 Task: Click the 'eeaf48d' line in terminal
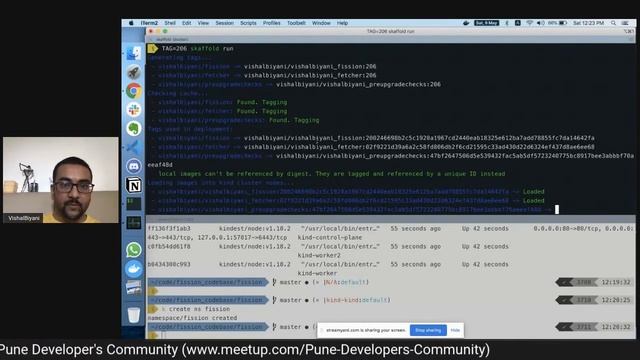click(x=160, y=165)
